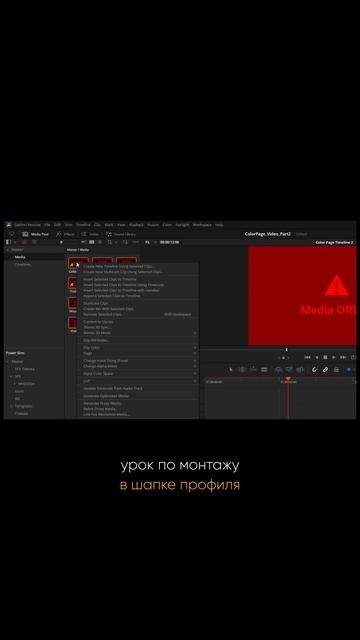
Task: Click the blue Flag icon
Action: click(349, 370)
